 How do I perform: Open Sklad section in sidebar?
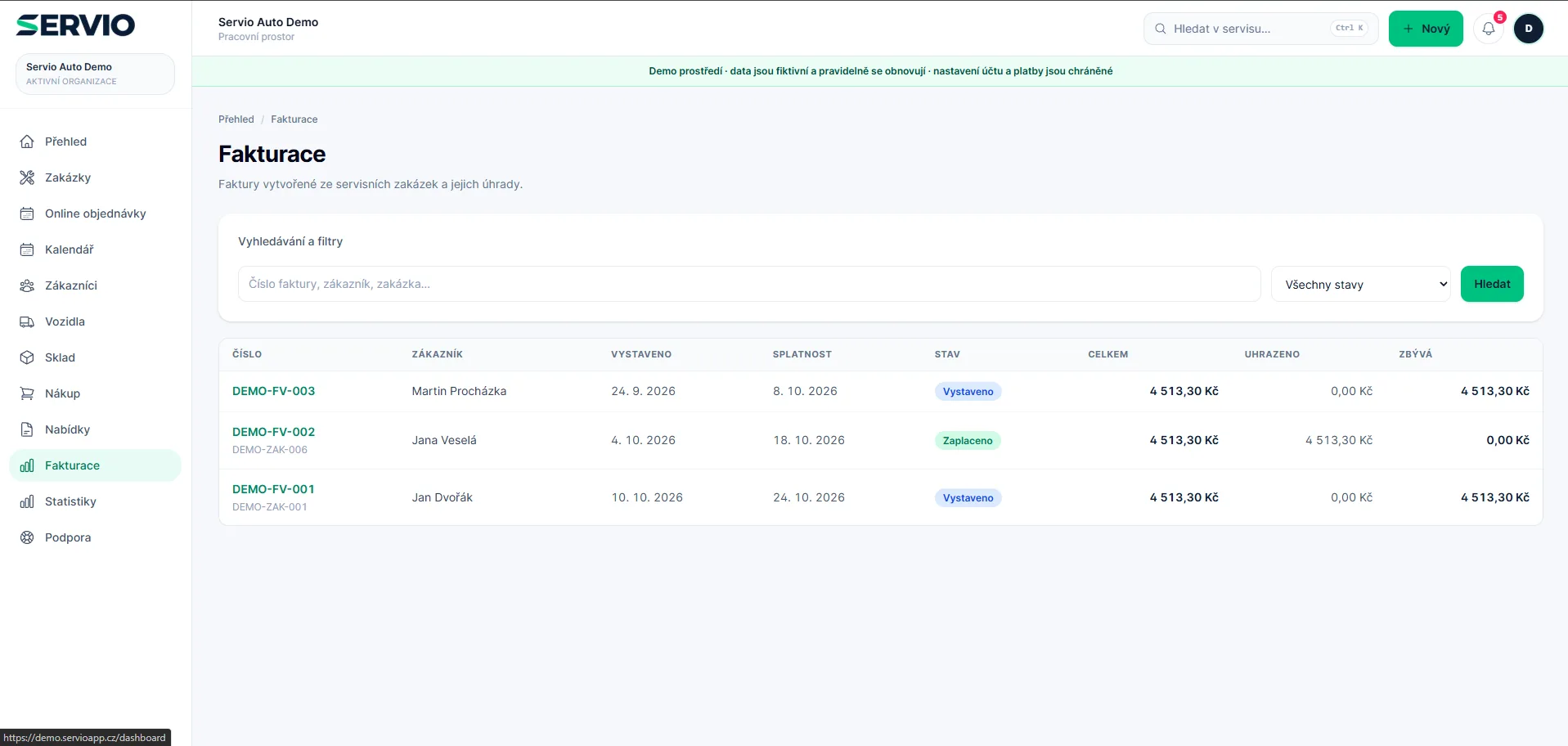tap(95, 357)
